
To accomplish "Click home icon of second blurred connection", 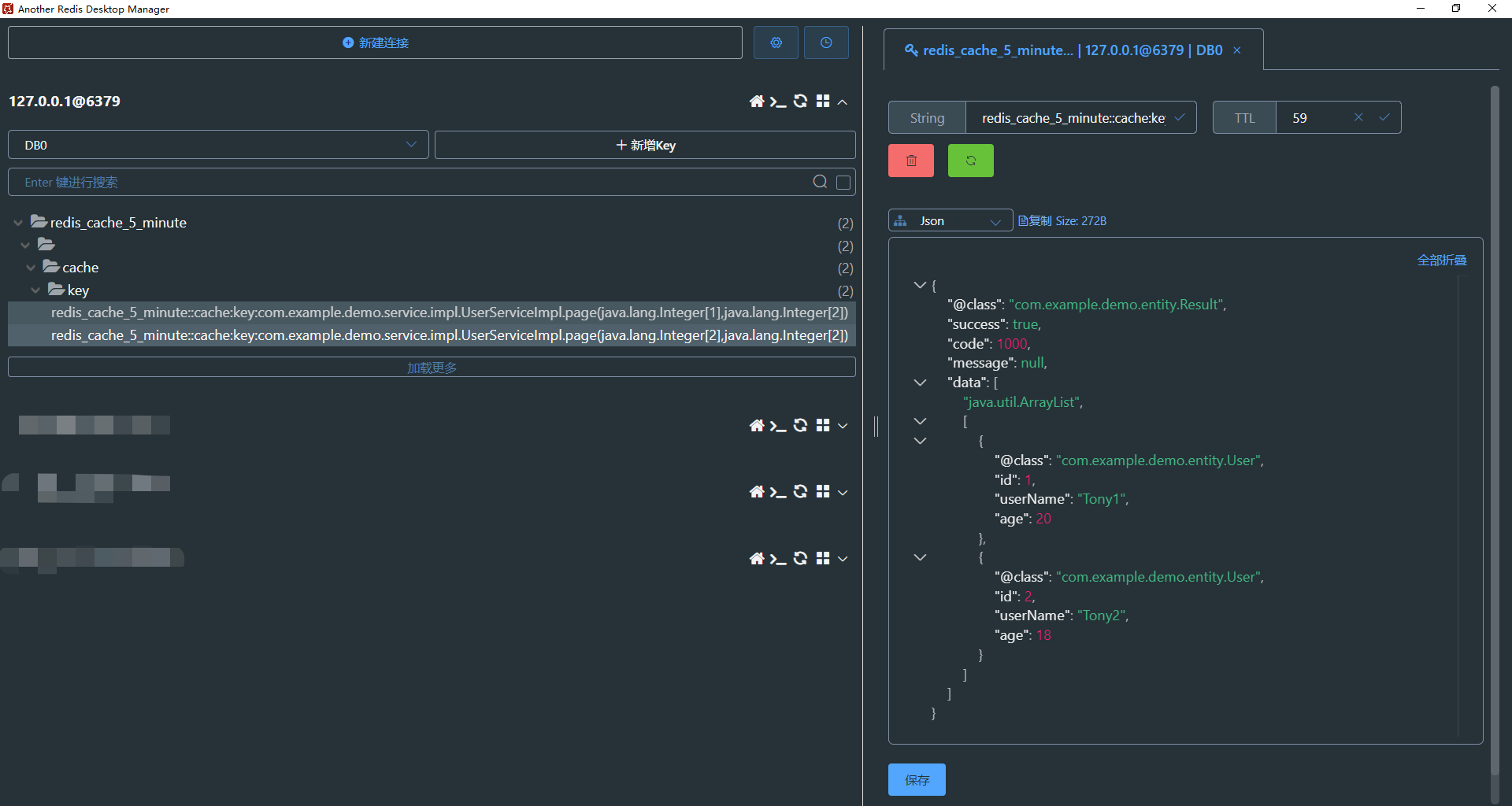I will coord(757,492).
